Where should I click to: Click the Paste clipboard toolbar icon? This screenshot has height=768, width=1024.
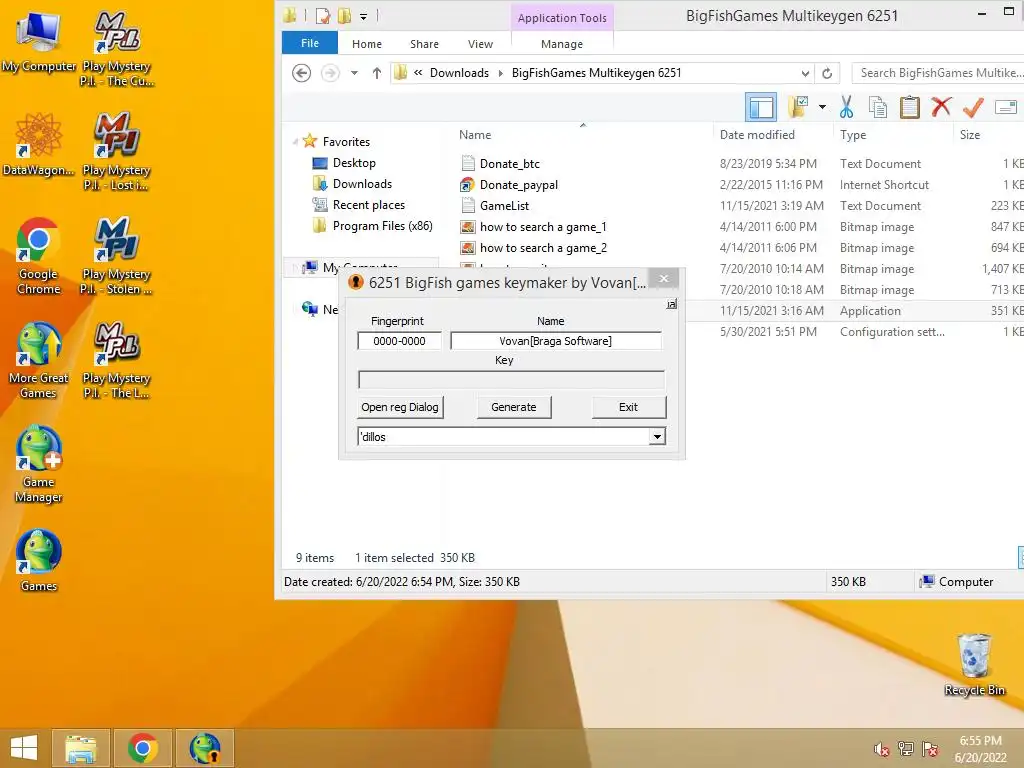click(909, 107)
